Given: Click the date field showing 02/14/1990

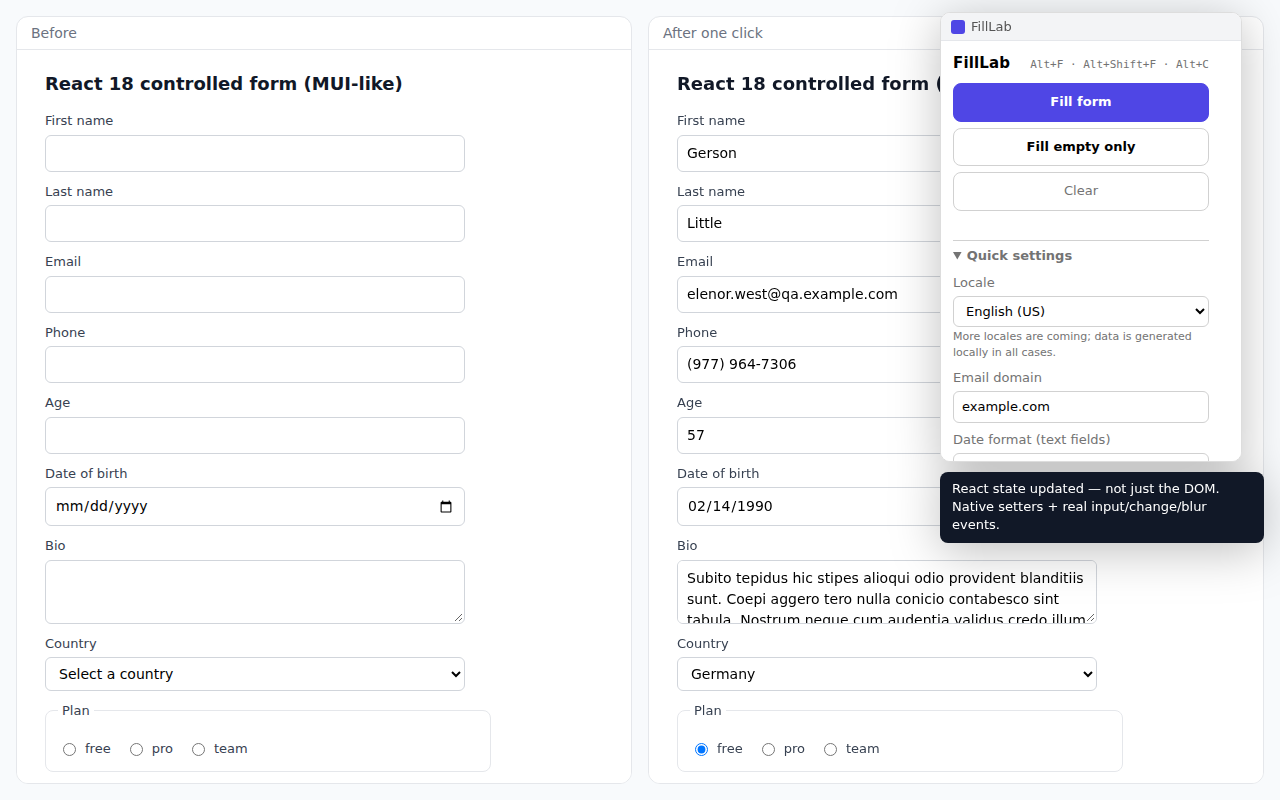Looking at the screenshot, I should pos(809,507).
